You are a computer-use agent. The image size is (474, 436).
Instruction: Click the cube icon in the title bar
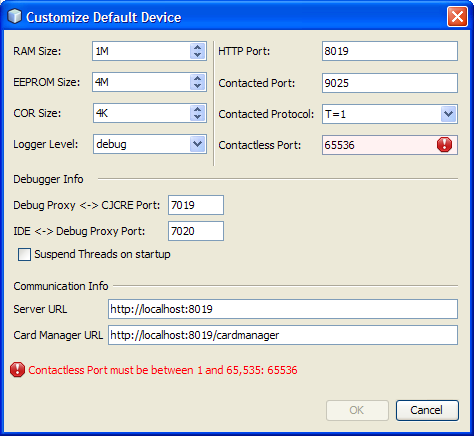click(14, 17)
